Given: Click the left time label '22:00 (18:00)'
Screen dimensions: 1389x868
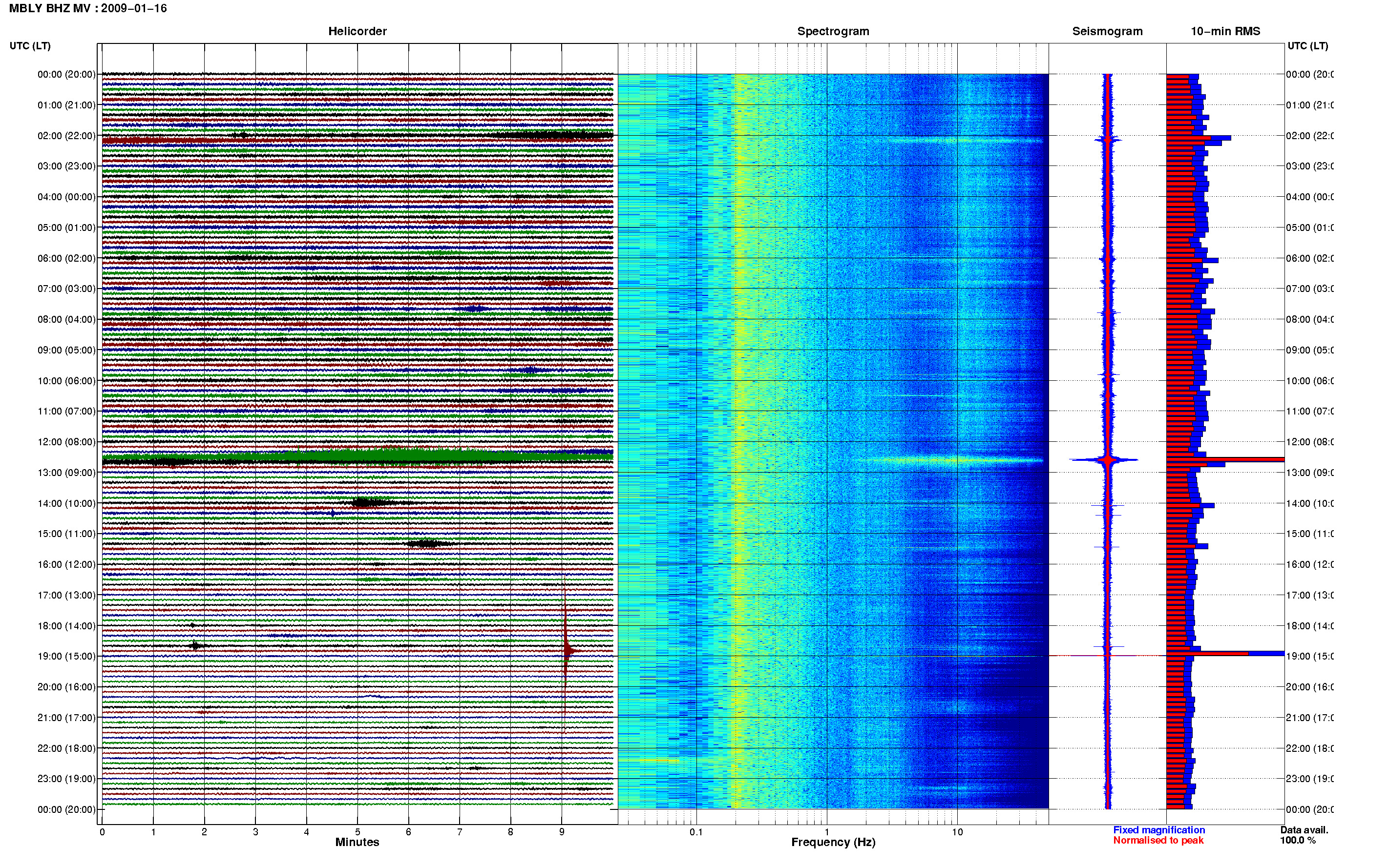Looking at the screenshot, I should (x=66, y=748).
